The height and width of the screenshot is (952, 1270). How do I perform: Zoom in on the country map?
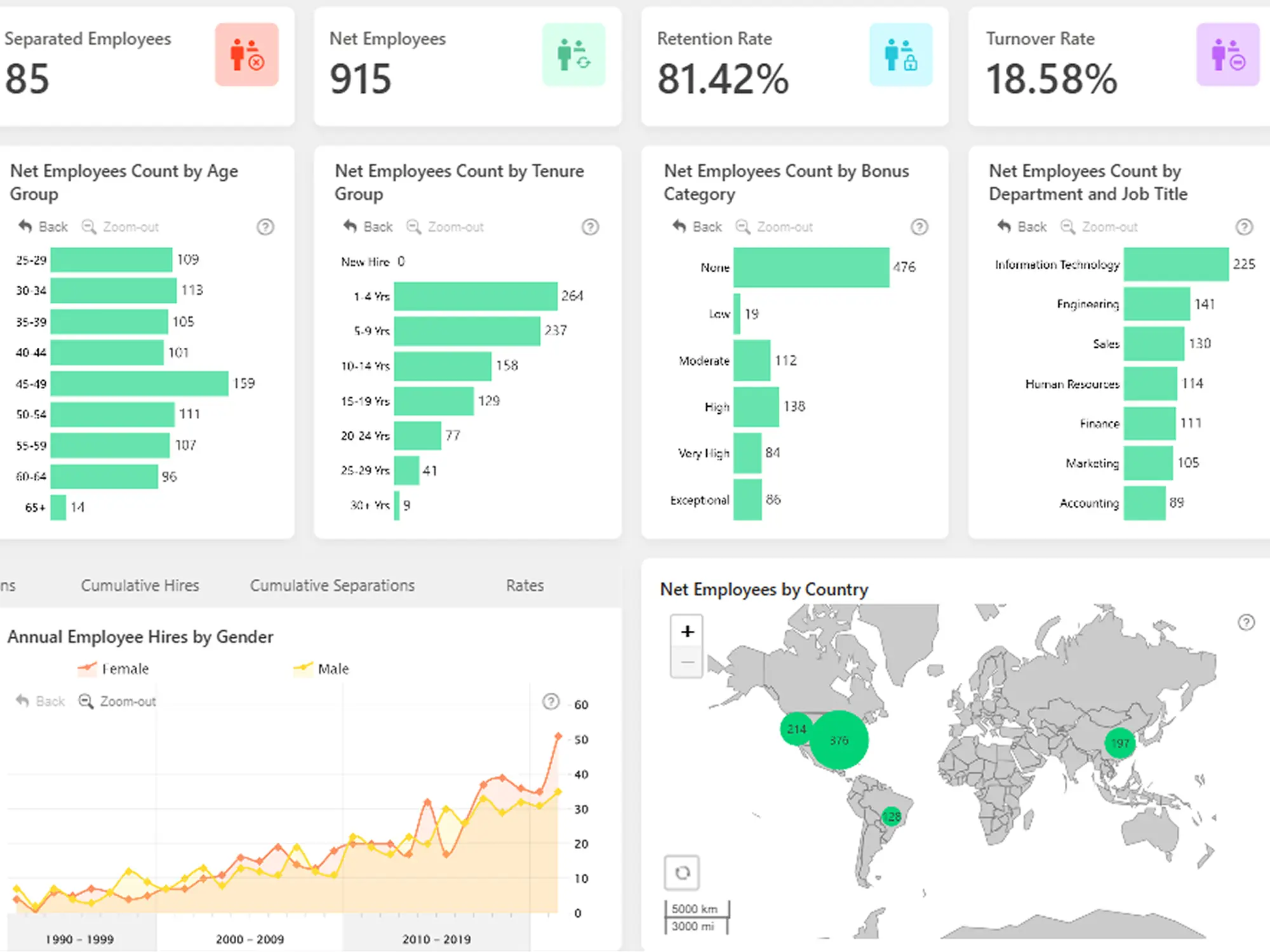point(687,631)
